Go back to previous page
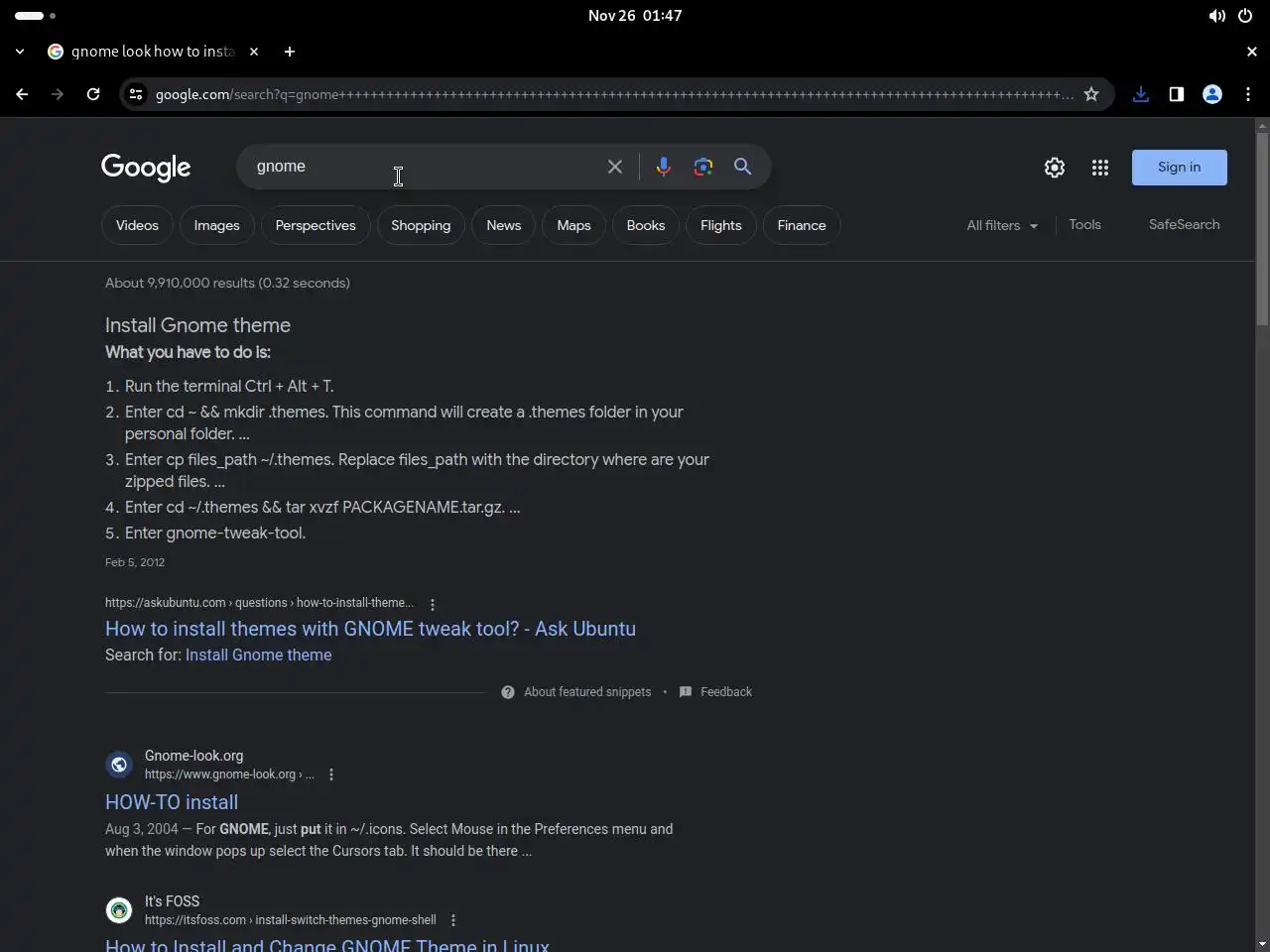 click(x=22, y=94)
